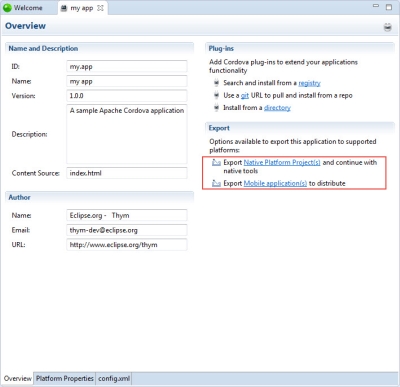Open the directory install link
400x387 pixels.
click(277, 108)
